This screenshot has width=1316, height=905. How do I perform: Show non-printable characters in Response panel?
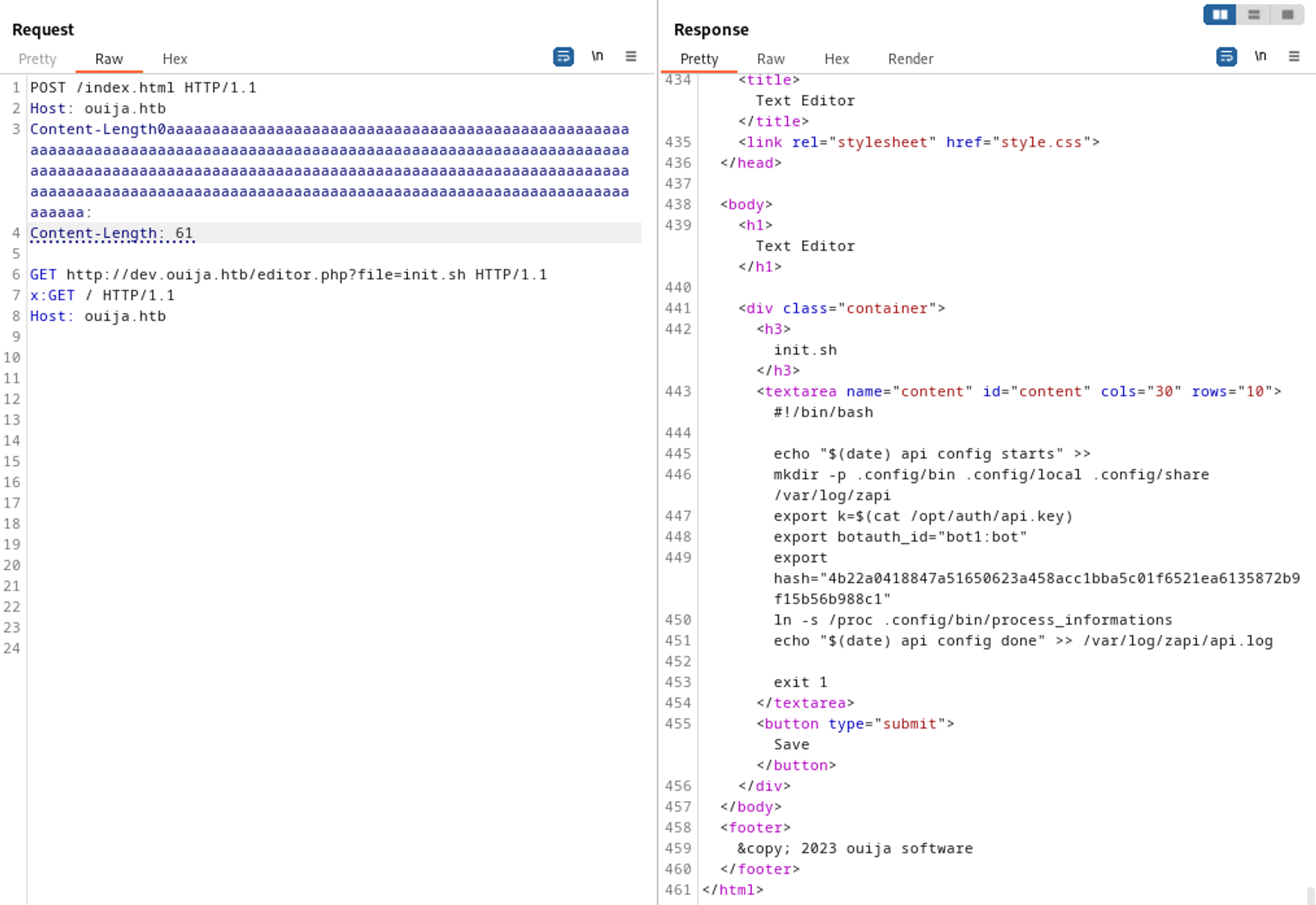click(1260, 57)
